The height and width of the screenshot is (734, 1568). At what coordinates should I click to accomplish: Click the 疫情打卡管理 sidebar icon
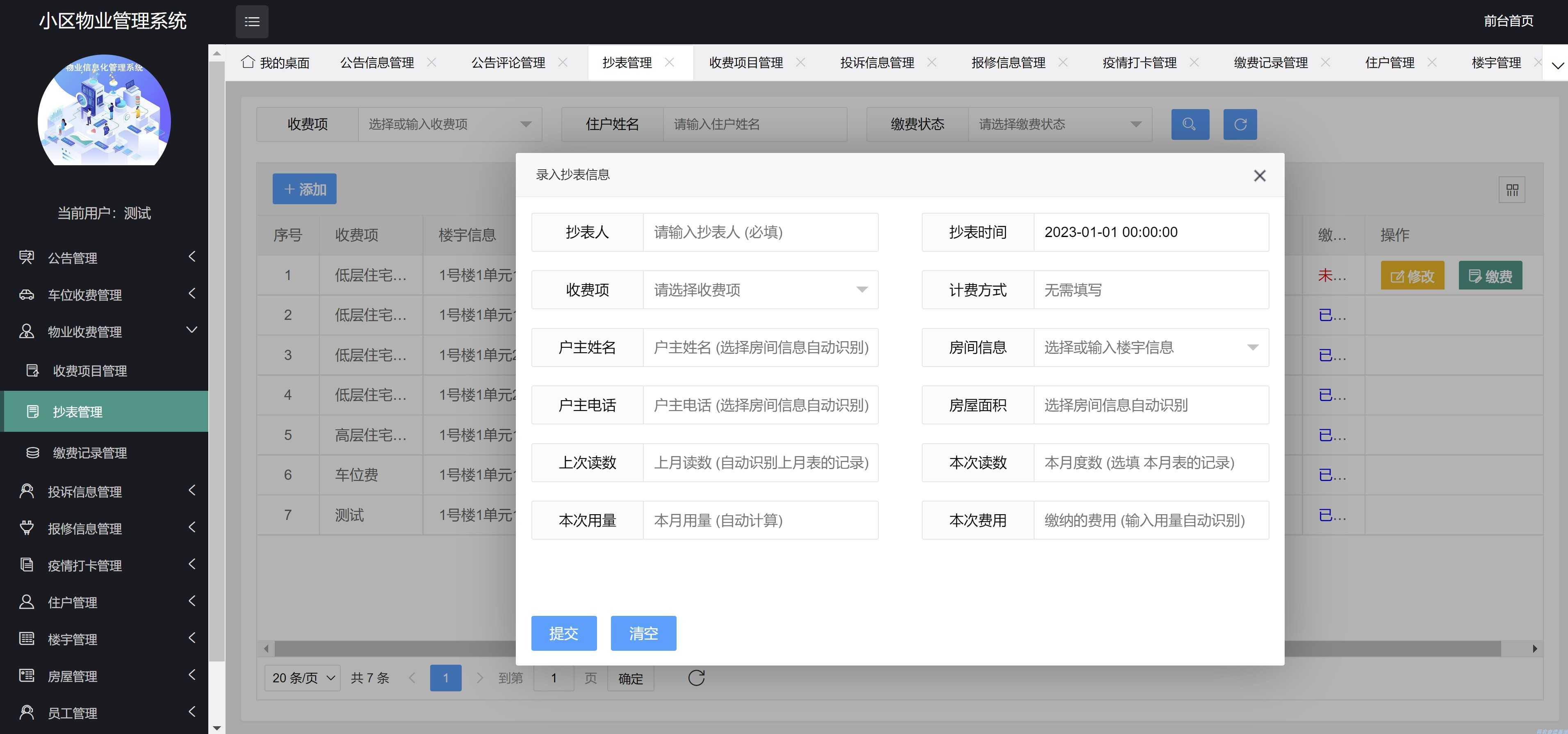26,565
